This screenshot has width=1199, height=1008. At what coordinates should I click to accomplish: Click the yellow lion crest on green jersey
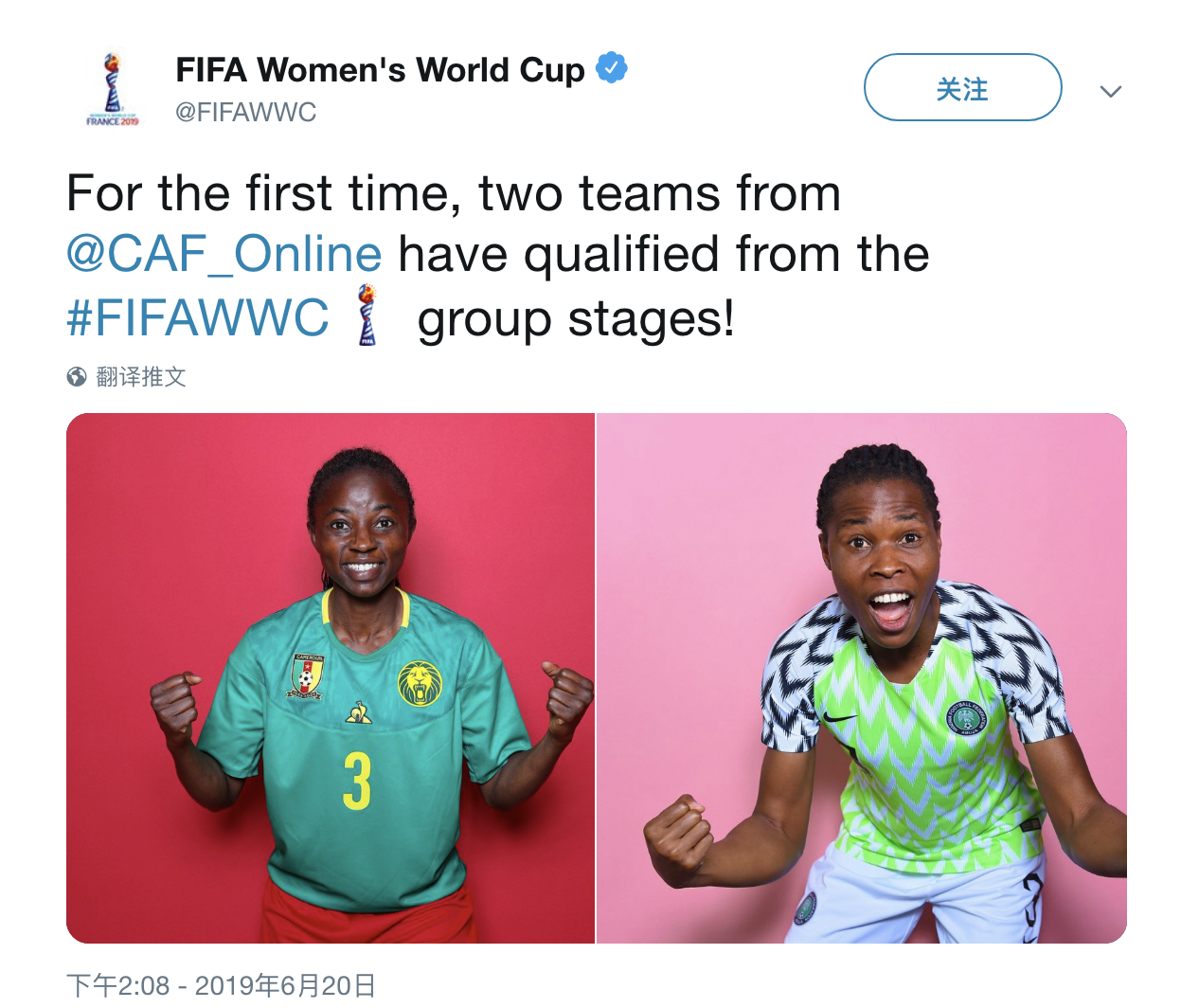click(420, 684)
